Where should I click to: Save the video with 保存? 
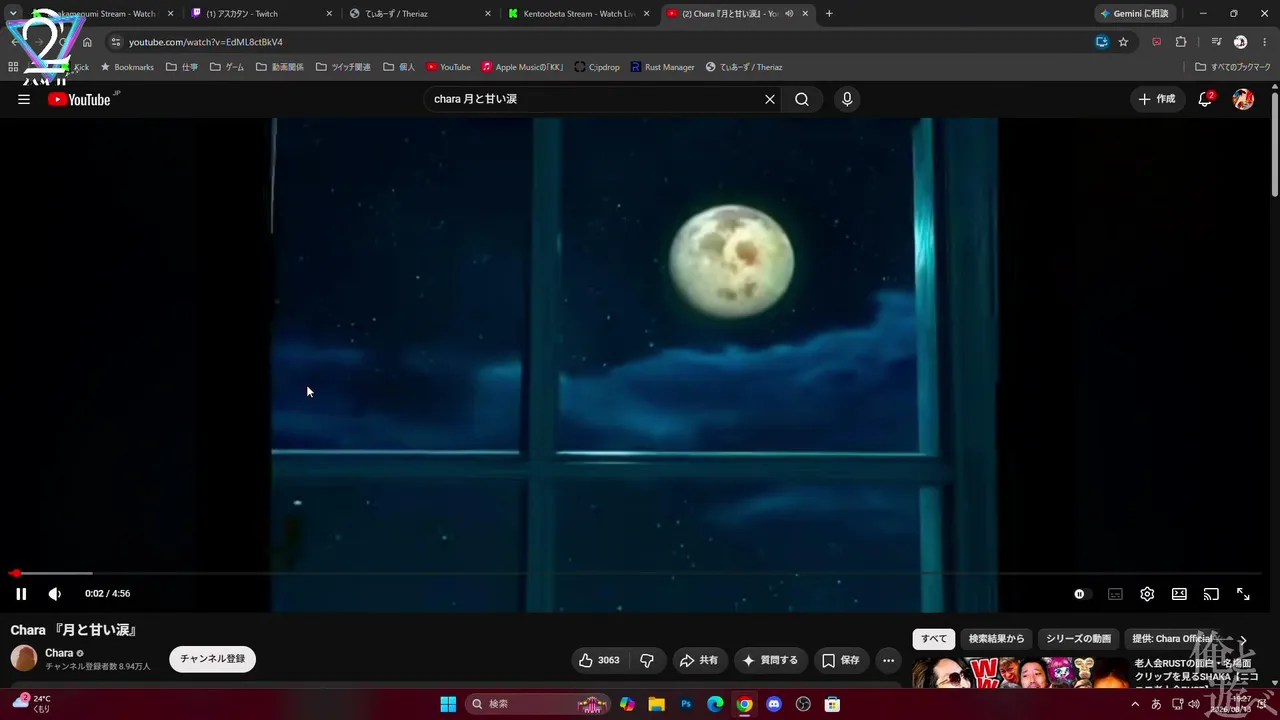[840, 660]
